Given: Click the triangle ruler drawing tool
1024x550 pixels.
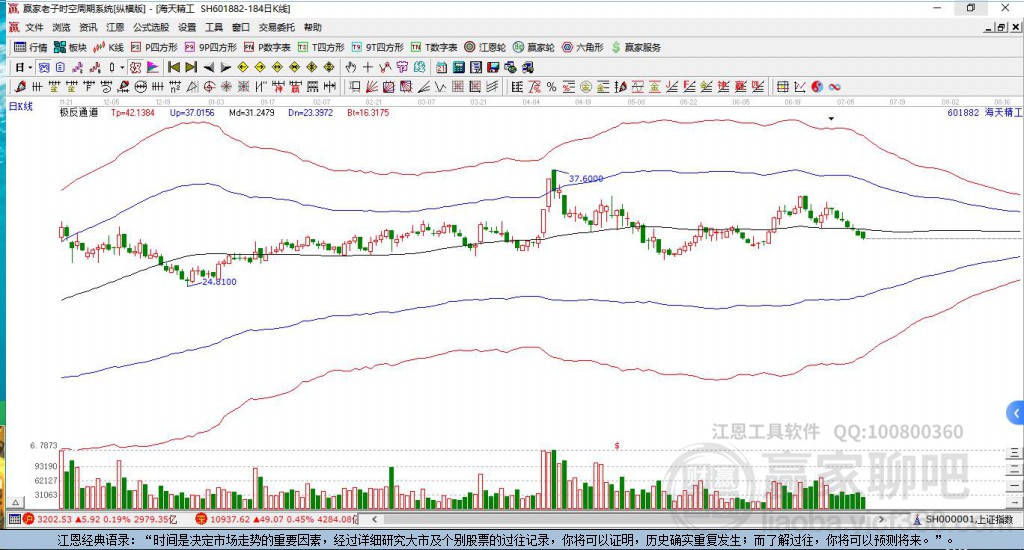Looking at the screenshot, I should (x=192, y=87).
